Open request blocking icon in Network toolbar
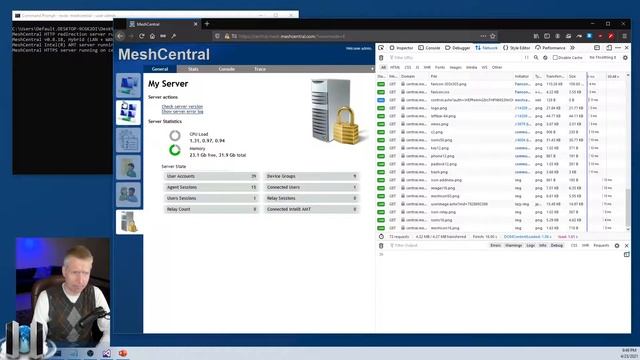This screenshot has width=640, height=360. 545,58
